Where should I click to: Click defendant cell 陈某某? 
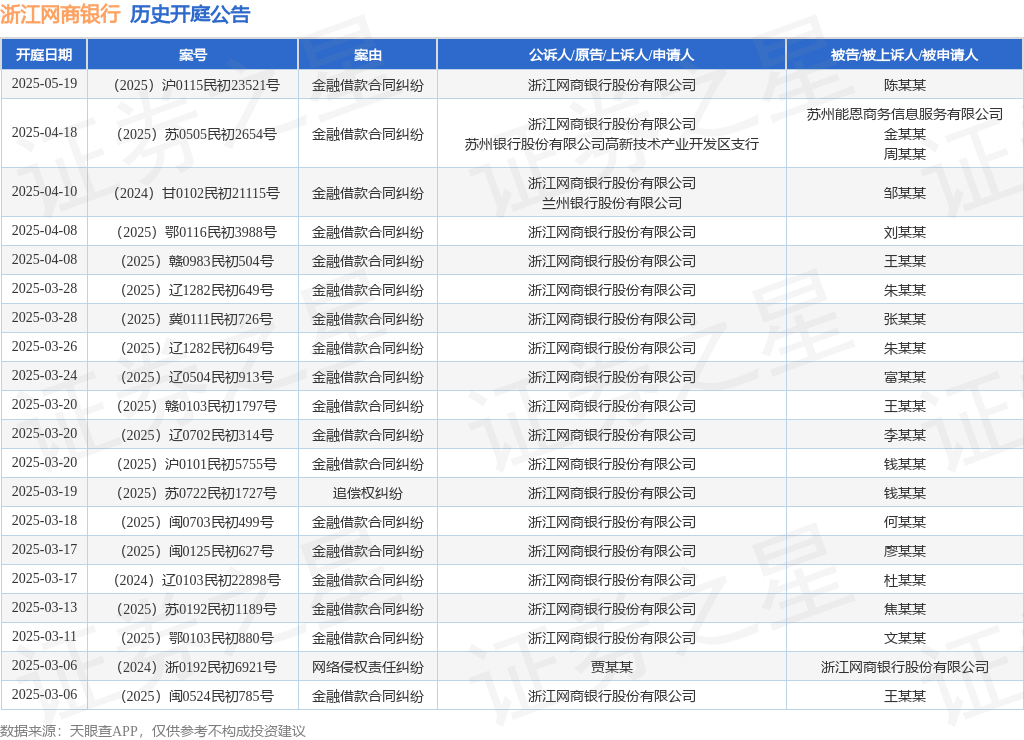click(x=904, y=85)
